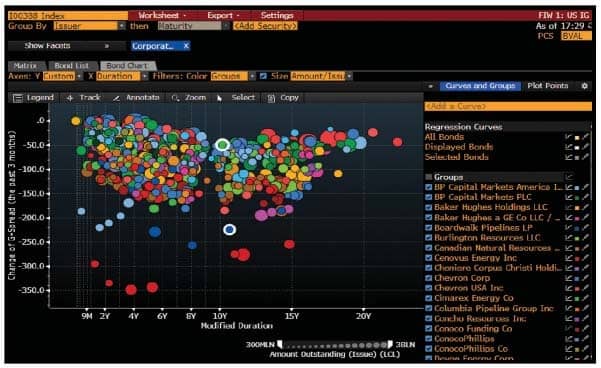Uncheck BP Capital Markets PLC group
The image size is (601, 368).
pos(429,197)
